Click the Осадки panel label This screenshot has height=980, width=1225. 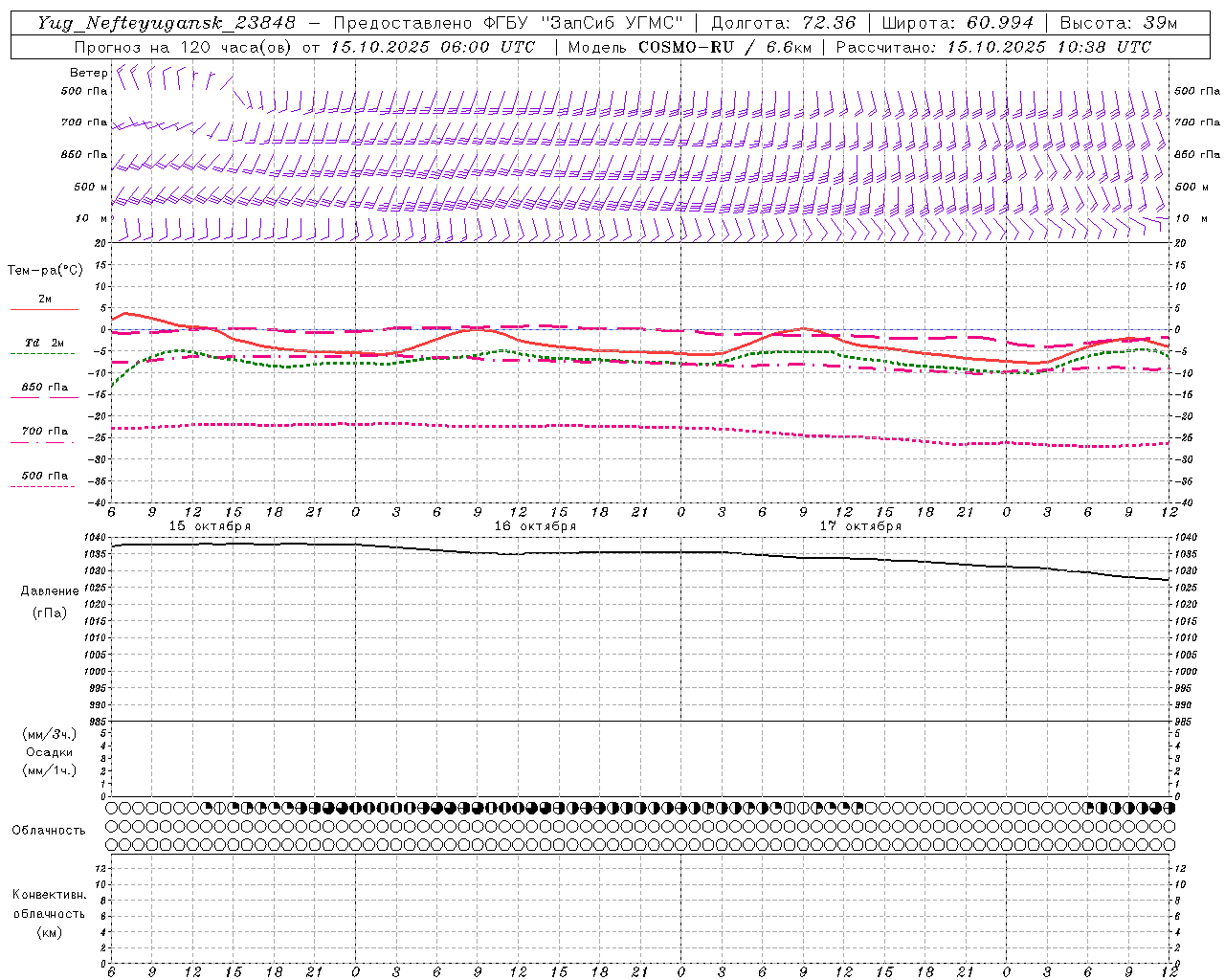[50, 752]
